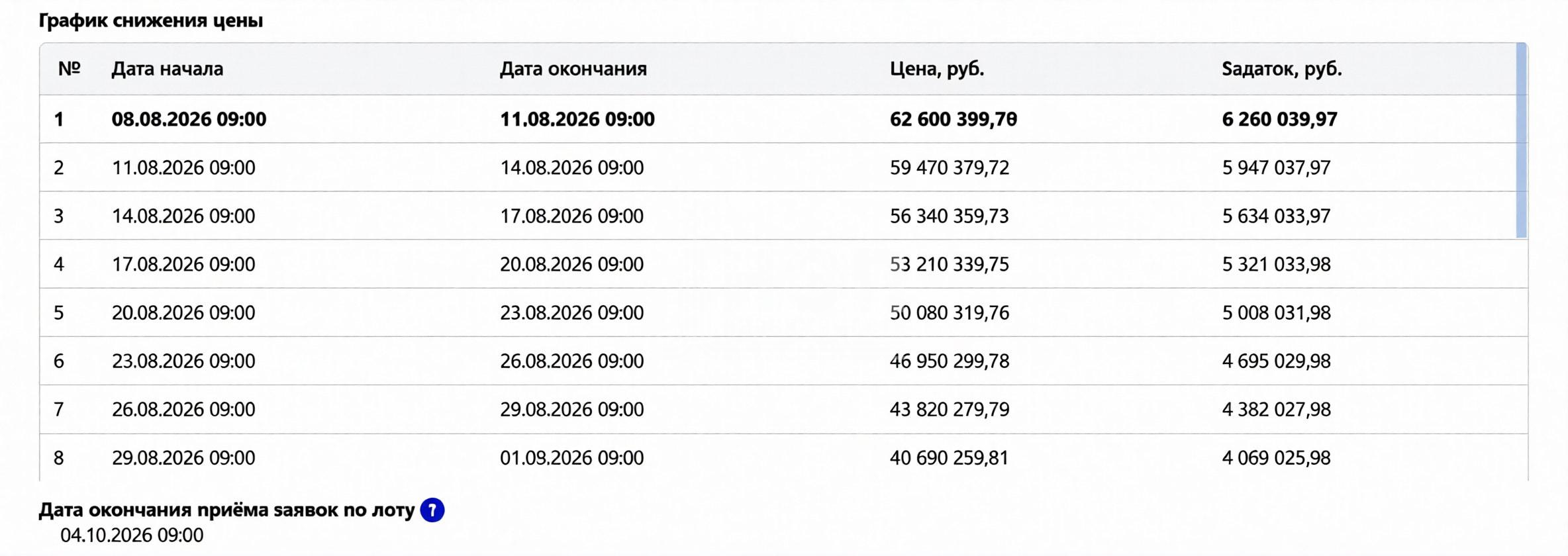
Task: Select row 7 start date 26.08.2026 09:00
Action: (183, 409)
